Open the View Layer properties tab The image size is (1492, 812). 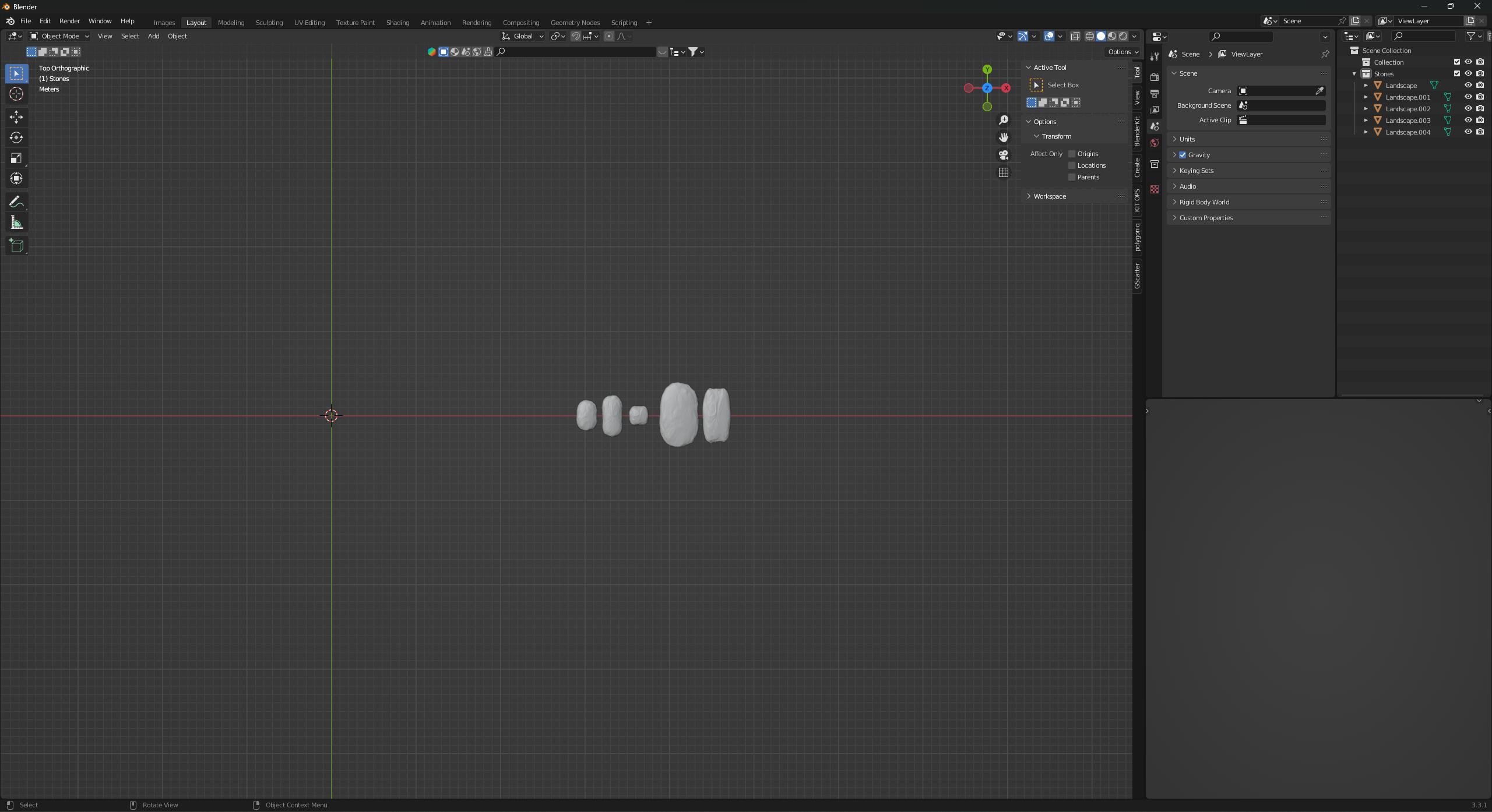click(1155, 110)
